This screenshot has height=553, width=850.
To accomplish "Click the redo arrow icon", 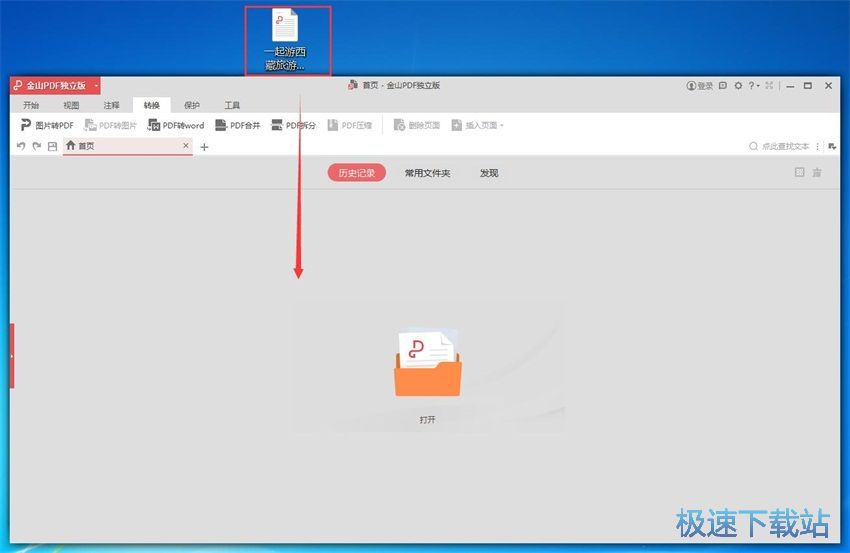I will pos(37,146).
